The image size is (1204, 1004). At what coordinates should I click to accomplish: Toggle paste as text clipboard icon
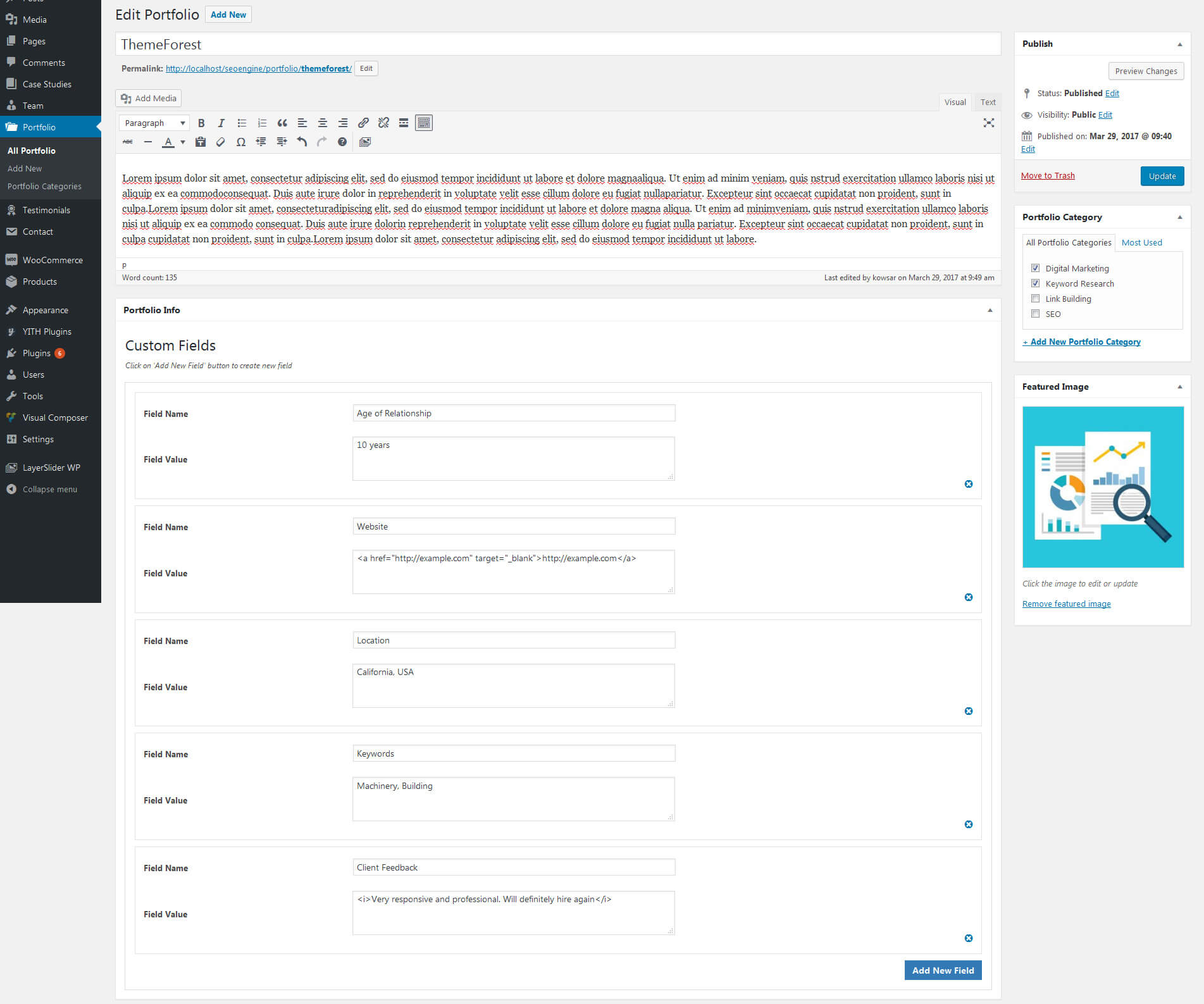pos(201,142)
